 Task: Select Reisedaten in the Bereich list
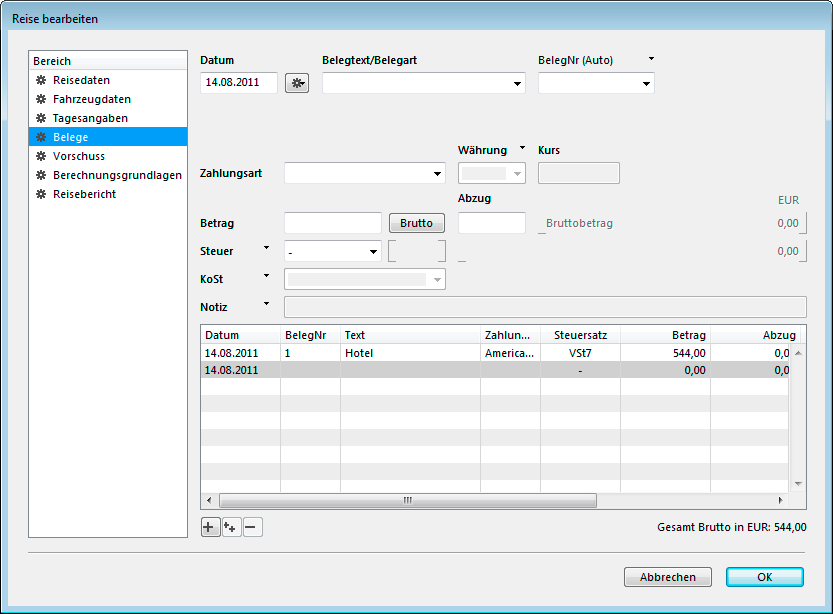[81, 80]
